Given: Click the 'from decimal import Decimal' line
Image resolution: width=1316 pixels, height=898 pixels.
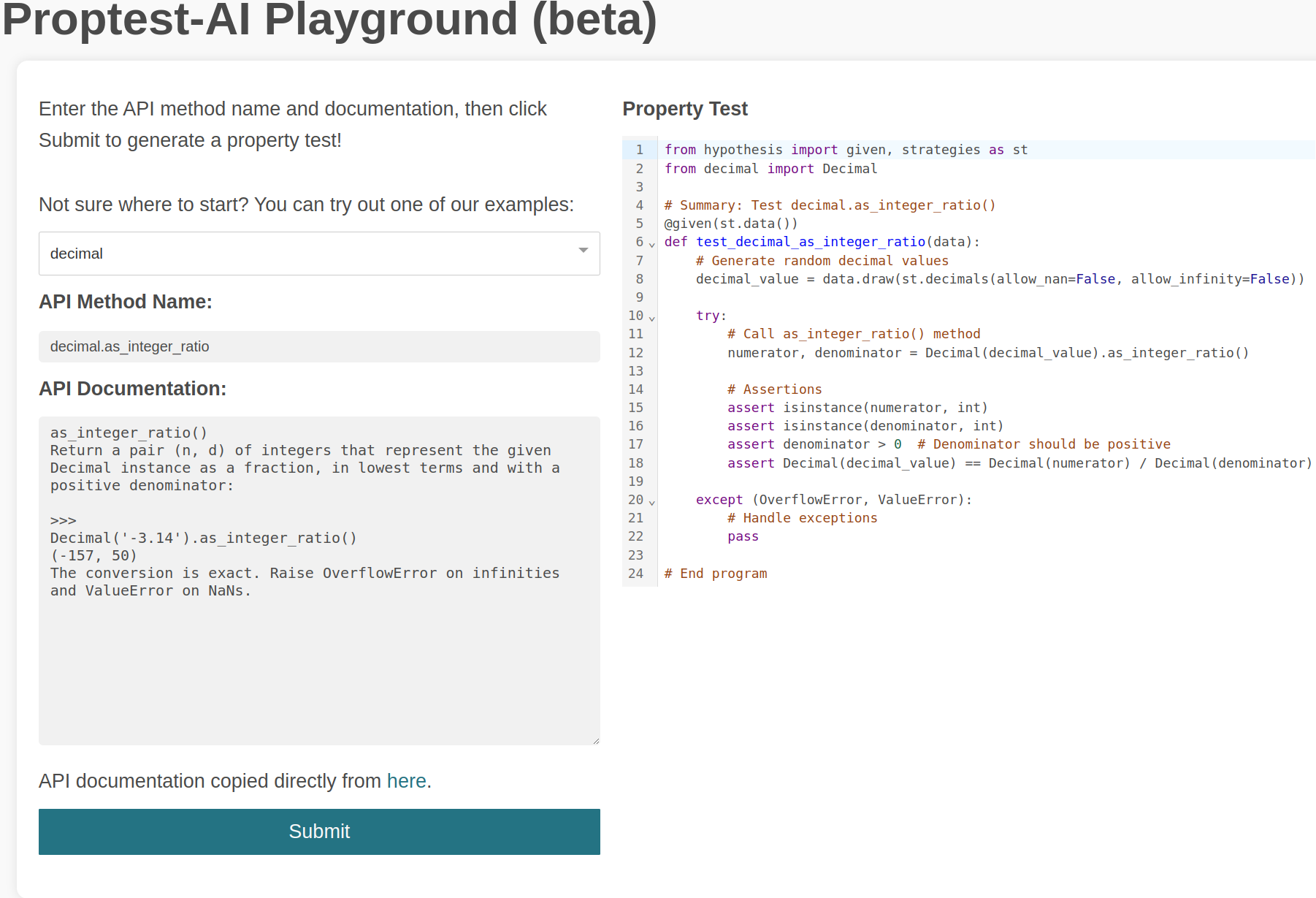Looking at the screenshot, I should [x=770, y=169].
